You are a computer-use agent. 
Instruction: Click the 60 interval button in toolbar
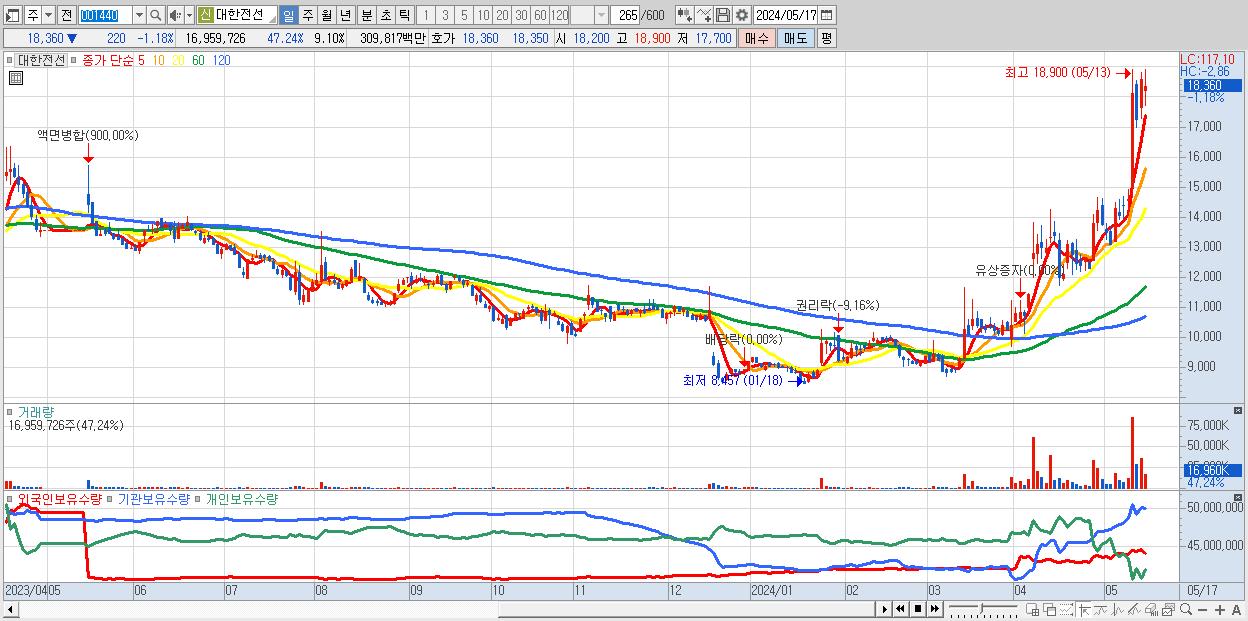pos(540,15)
